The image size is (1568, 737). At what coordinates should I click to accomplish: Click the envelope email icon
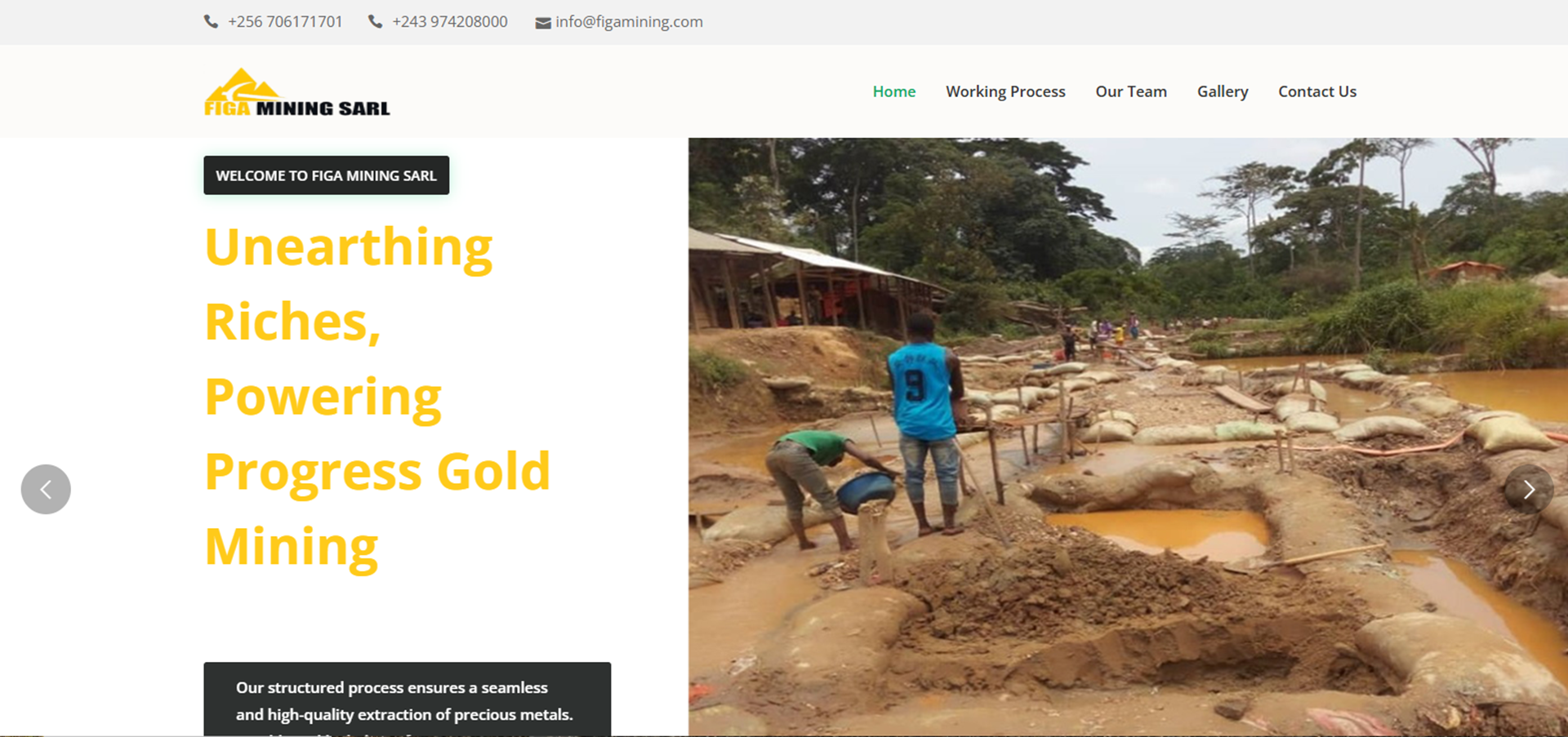tap(542, 23)
